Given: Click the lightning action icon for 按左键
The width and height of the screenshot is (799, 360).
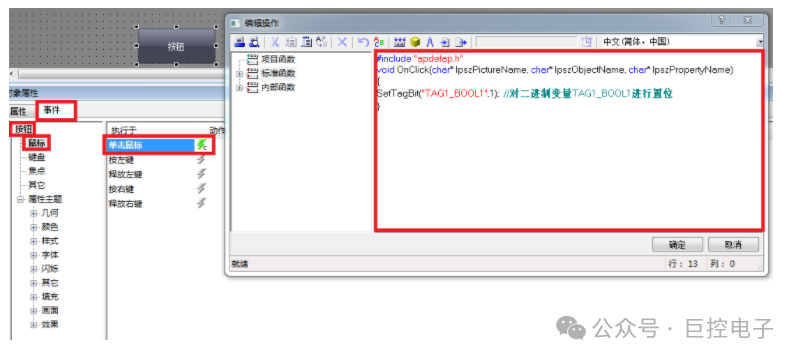Looking at the screenshot, I should pos(202,160).
